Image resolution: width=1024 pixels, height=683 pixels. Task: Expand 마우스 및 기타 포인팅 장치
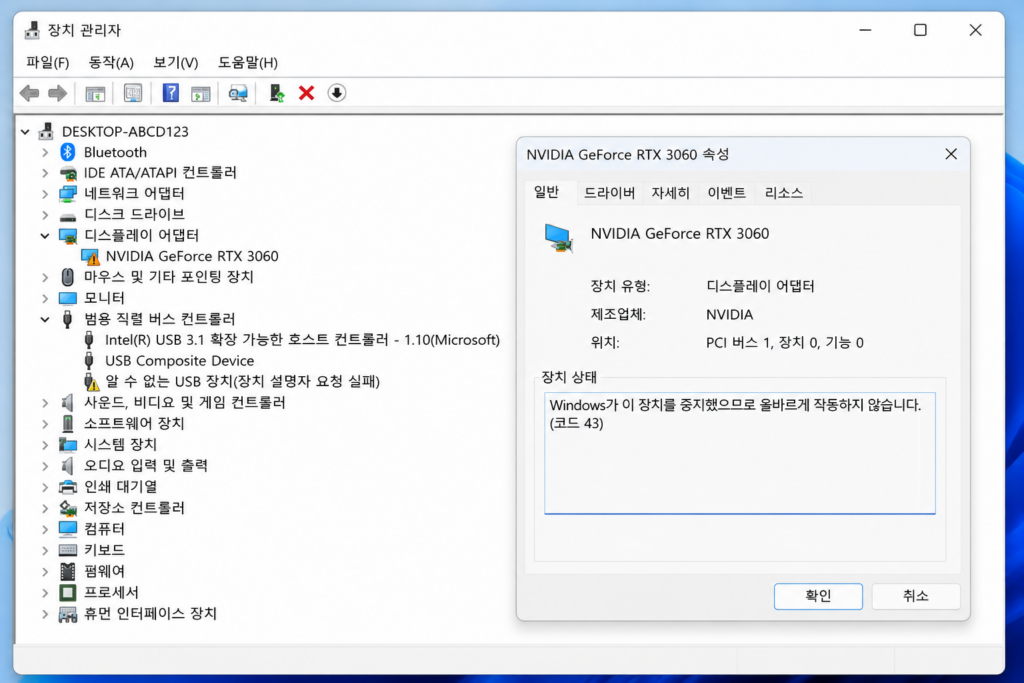(x=45, y=278)
